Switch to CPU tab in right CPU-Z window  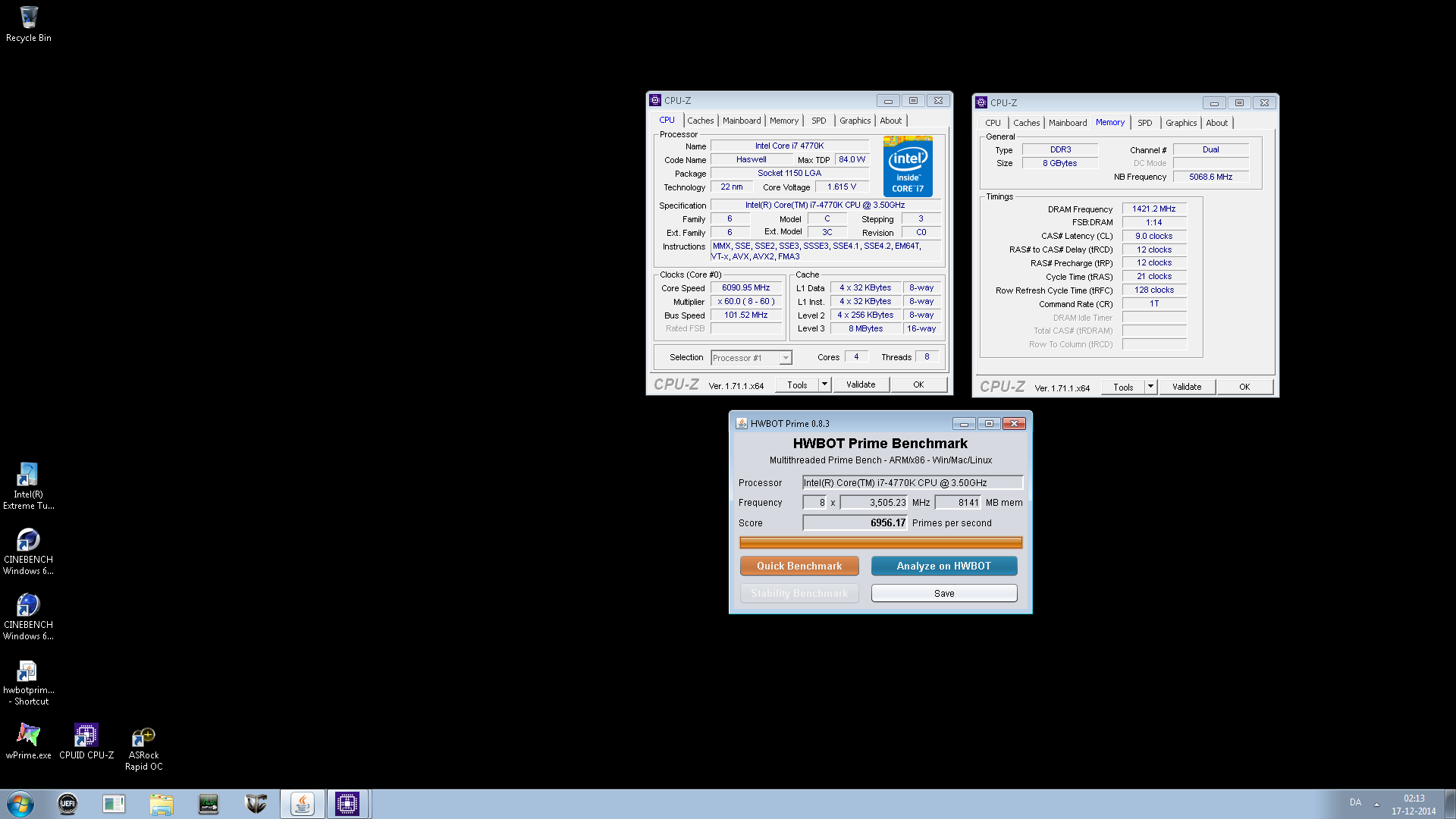(993, 123)
